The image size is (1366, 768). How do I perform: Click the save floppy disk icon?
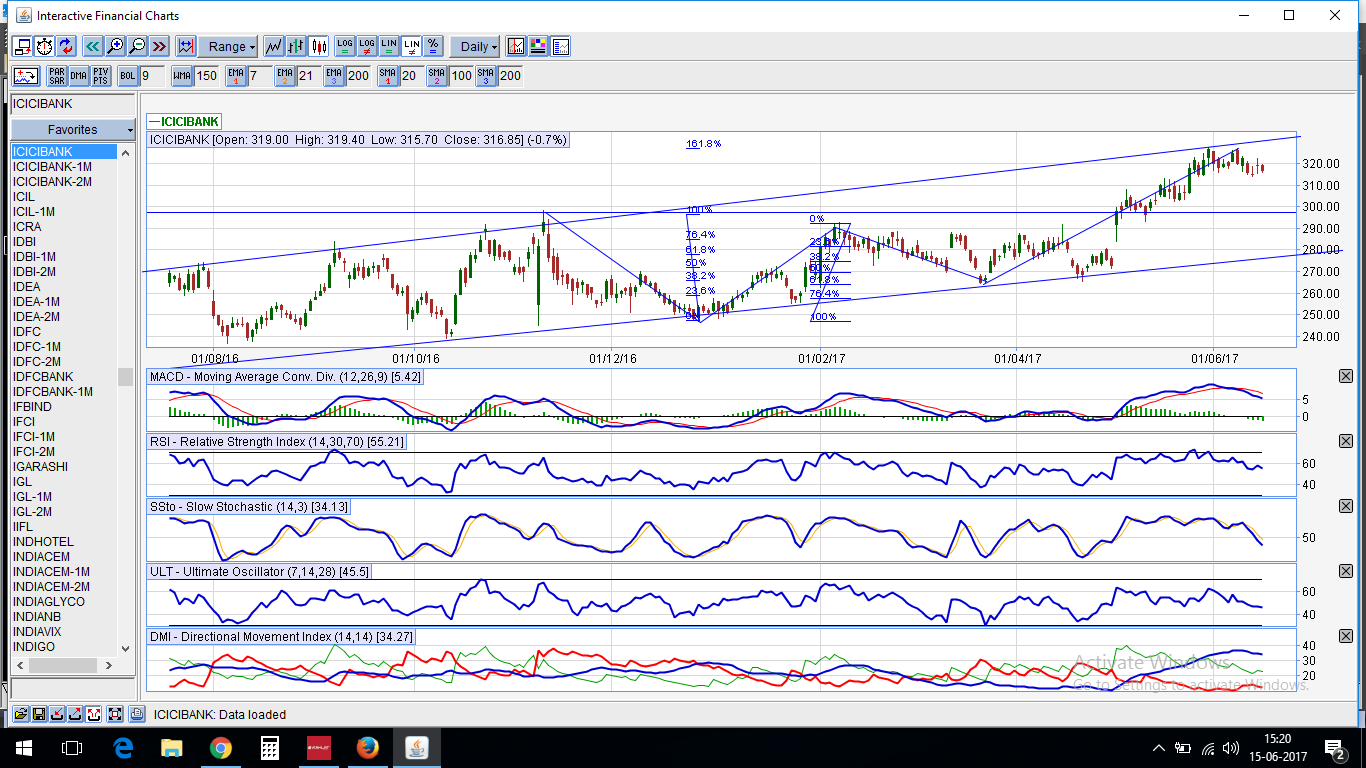pos(39,714)
